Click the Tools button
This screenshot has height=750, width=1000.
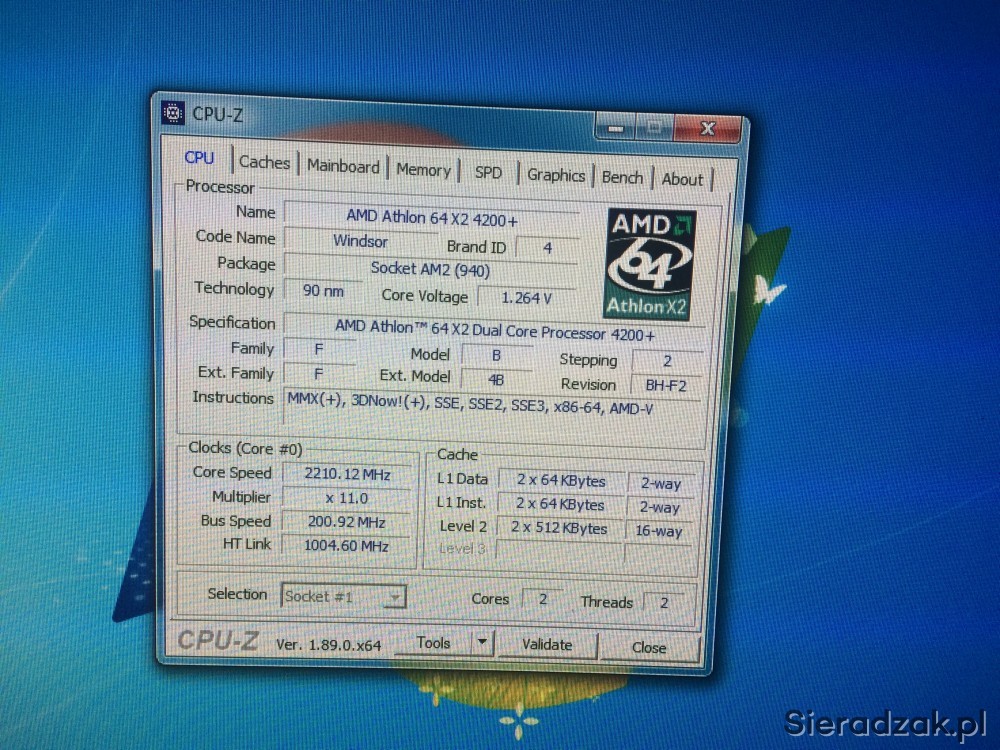(x=434, y=643)
